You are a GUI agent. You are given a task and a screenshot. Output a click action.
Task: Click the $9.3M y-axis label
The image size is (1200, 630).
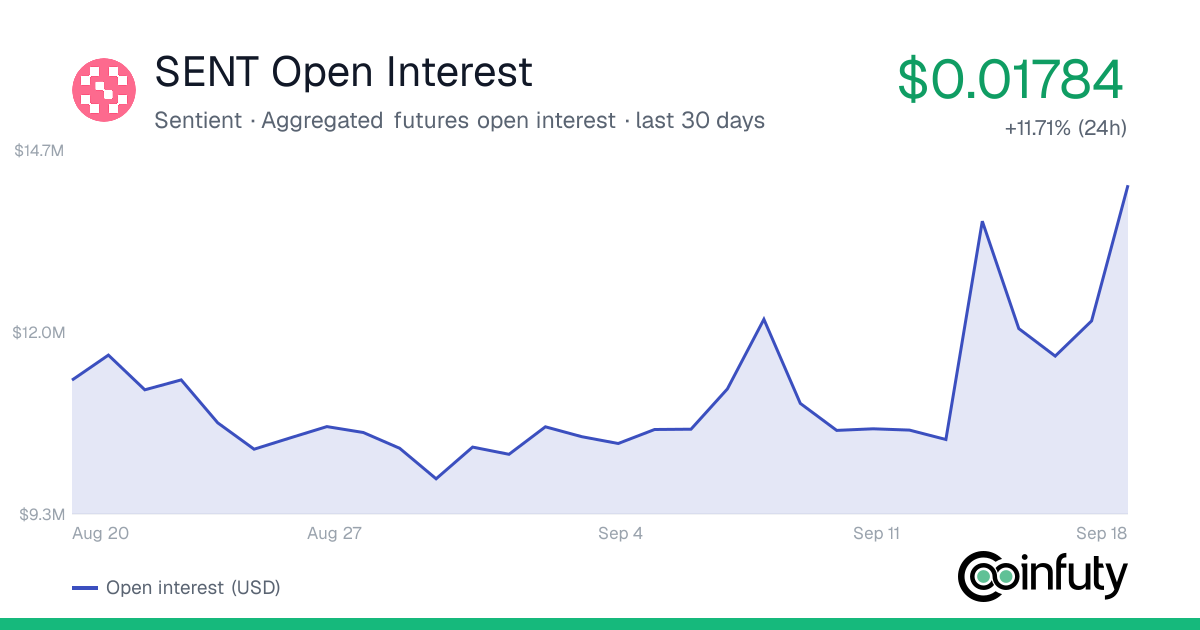point(42,514)
